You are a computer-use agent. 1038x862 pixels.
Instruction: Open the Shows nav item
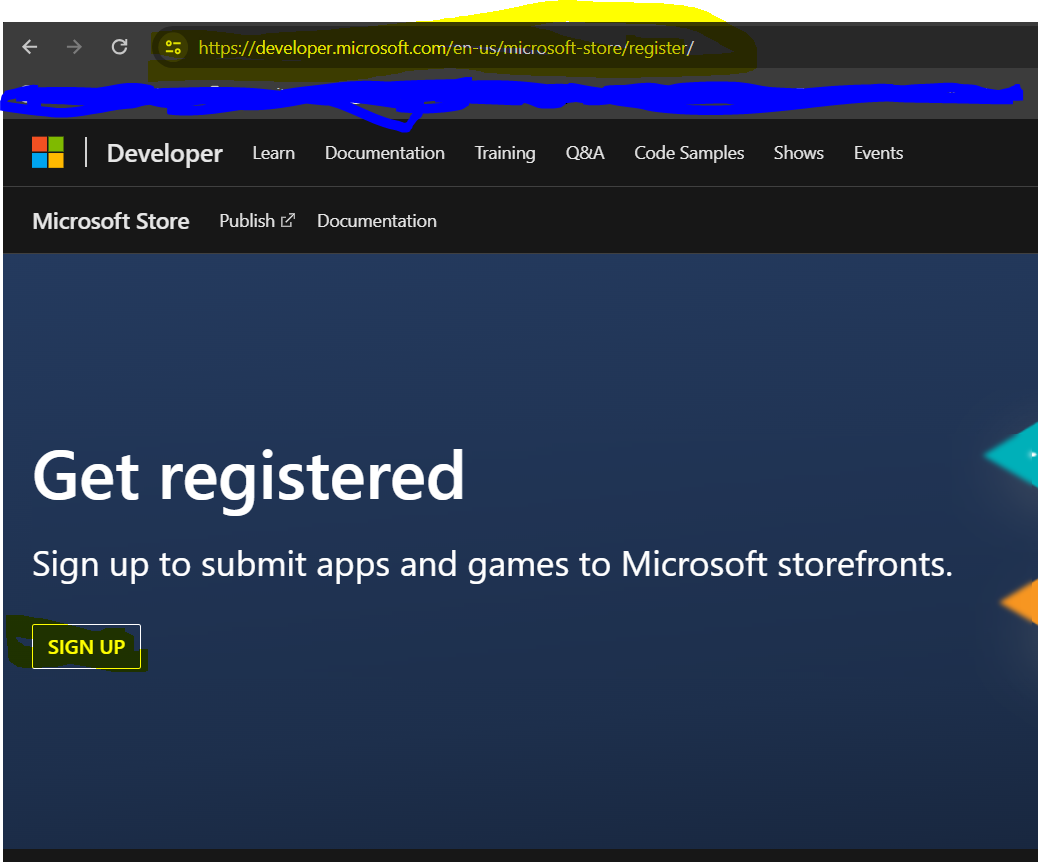(x=798, y=153)
